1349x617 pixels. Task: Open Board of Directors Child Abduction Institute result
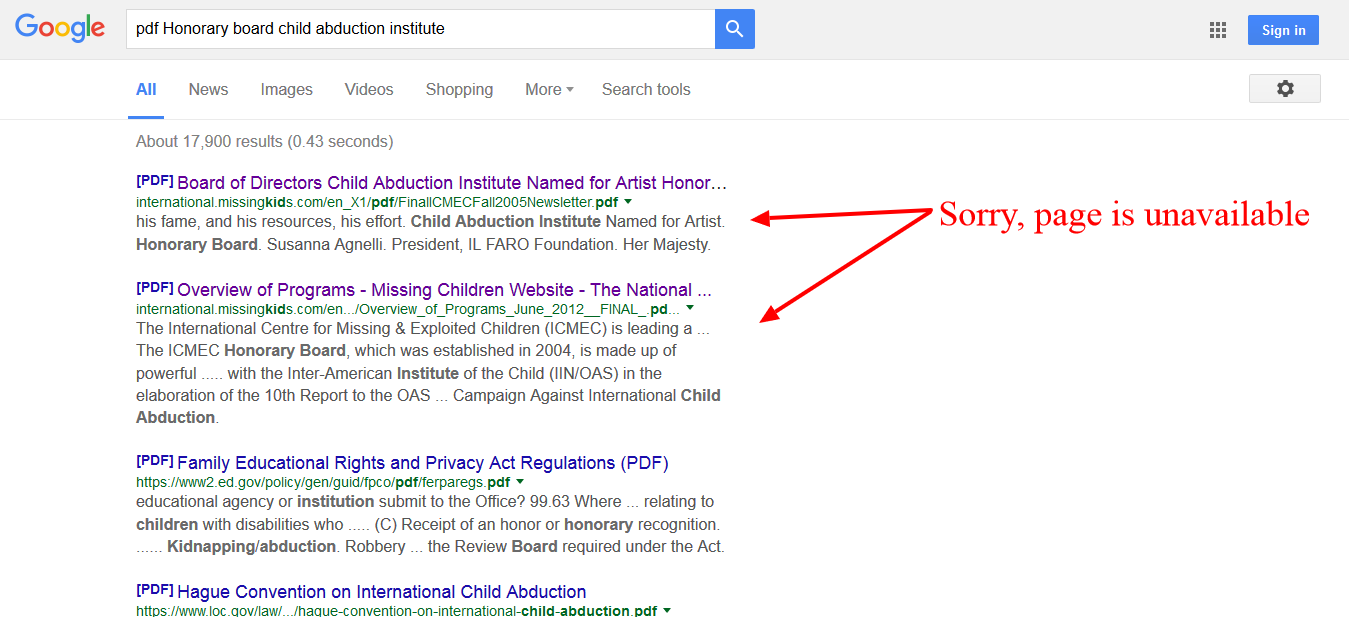pyautogui.click(x=452, y=183)
